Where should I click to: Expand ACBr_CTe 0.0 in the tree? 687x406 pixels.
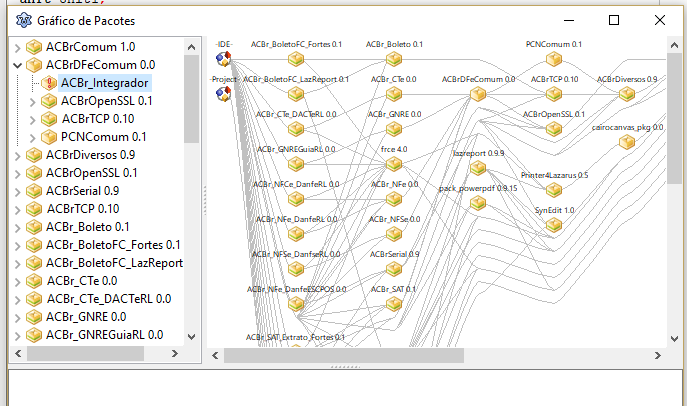point(18,281)
